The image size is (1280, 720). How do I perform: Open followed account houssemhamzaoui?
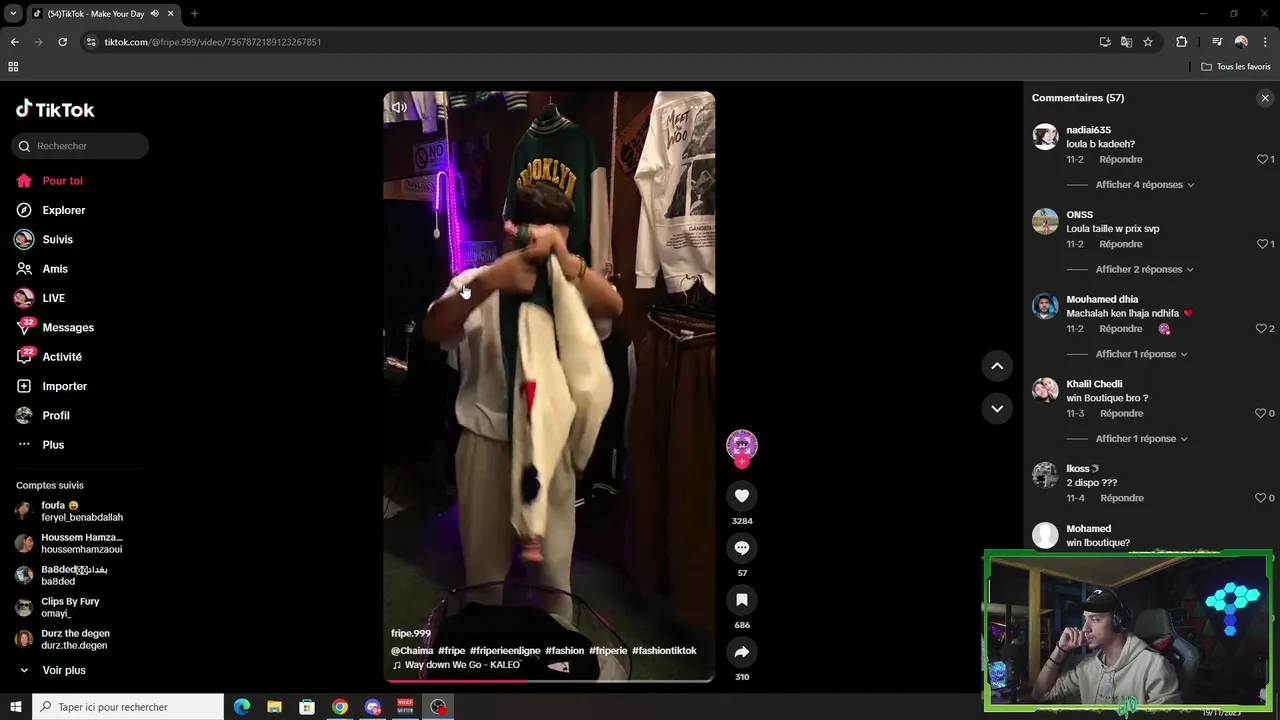pyautogui.click(x=70, y=543)
